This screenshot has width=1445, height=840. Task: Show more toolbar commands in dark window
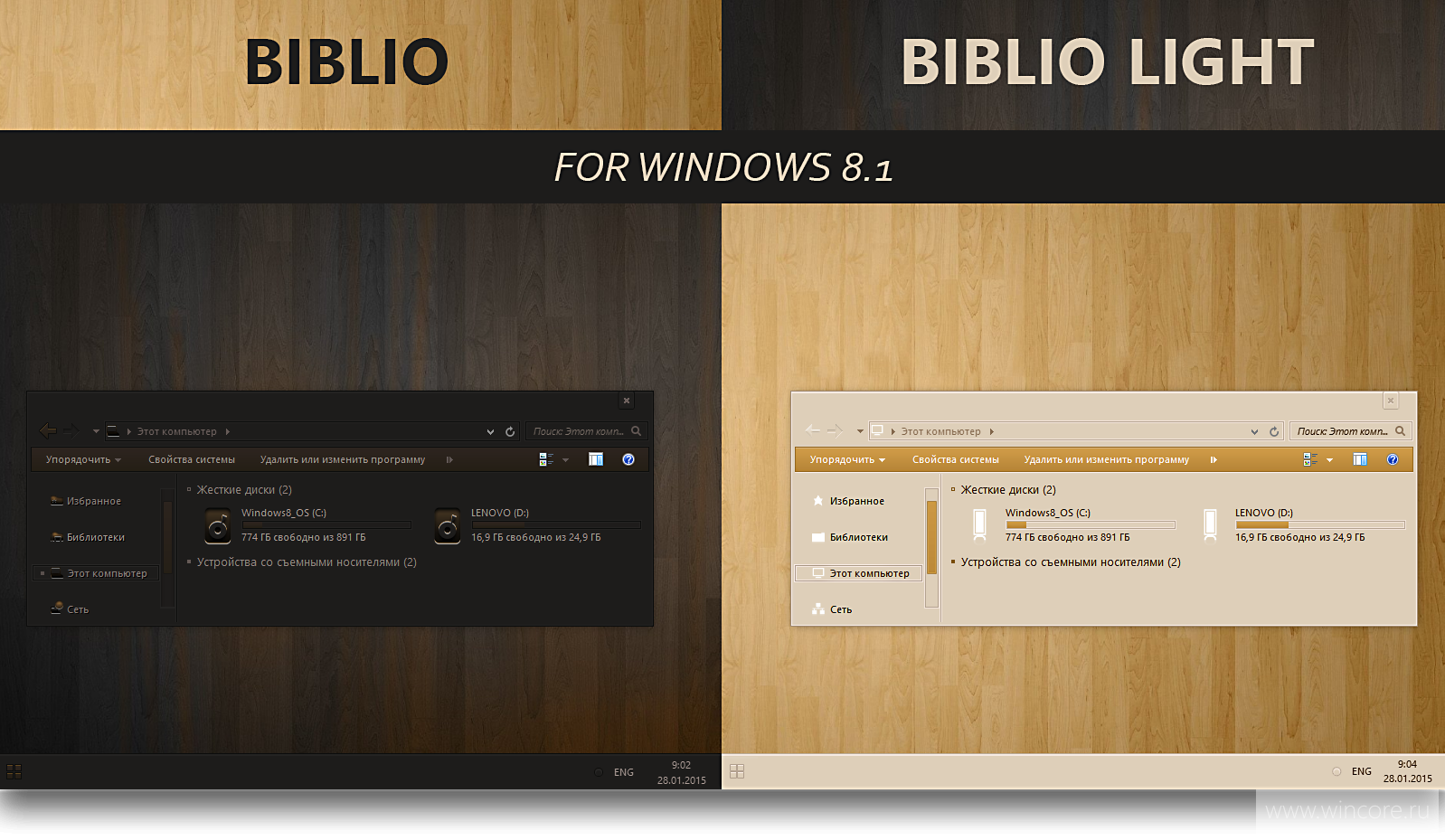(449, 459)
